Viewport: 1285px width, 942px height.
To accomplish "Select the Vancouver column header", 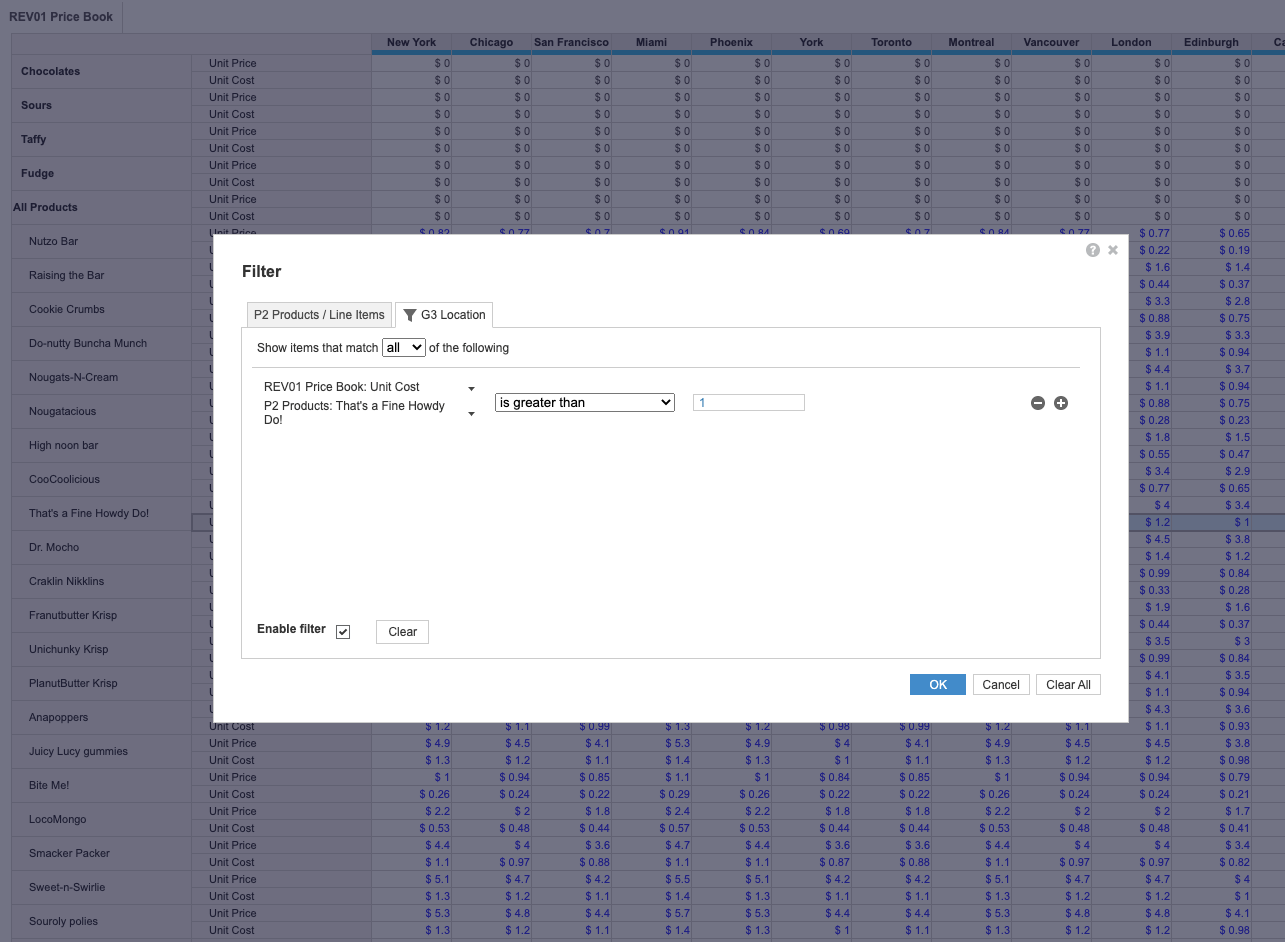I will click(1051, 42).
